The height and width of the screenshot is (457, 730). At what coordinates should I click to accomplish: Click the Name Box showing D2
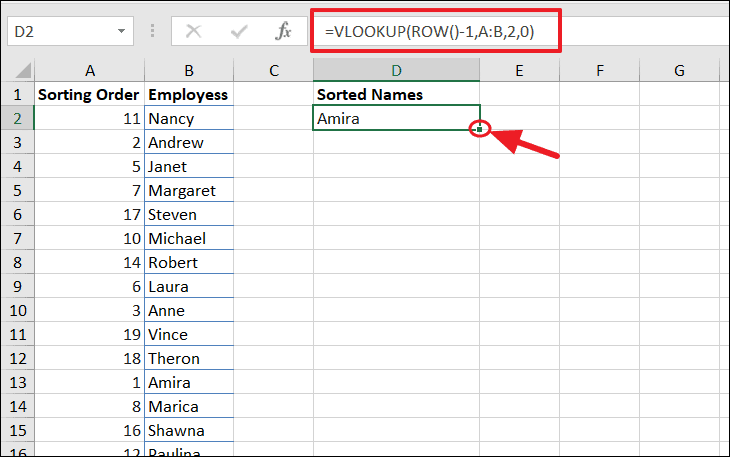tap(70, 31)
